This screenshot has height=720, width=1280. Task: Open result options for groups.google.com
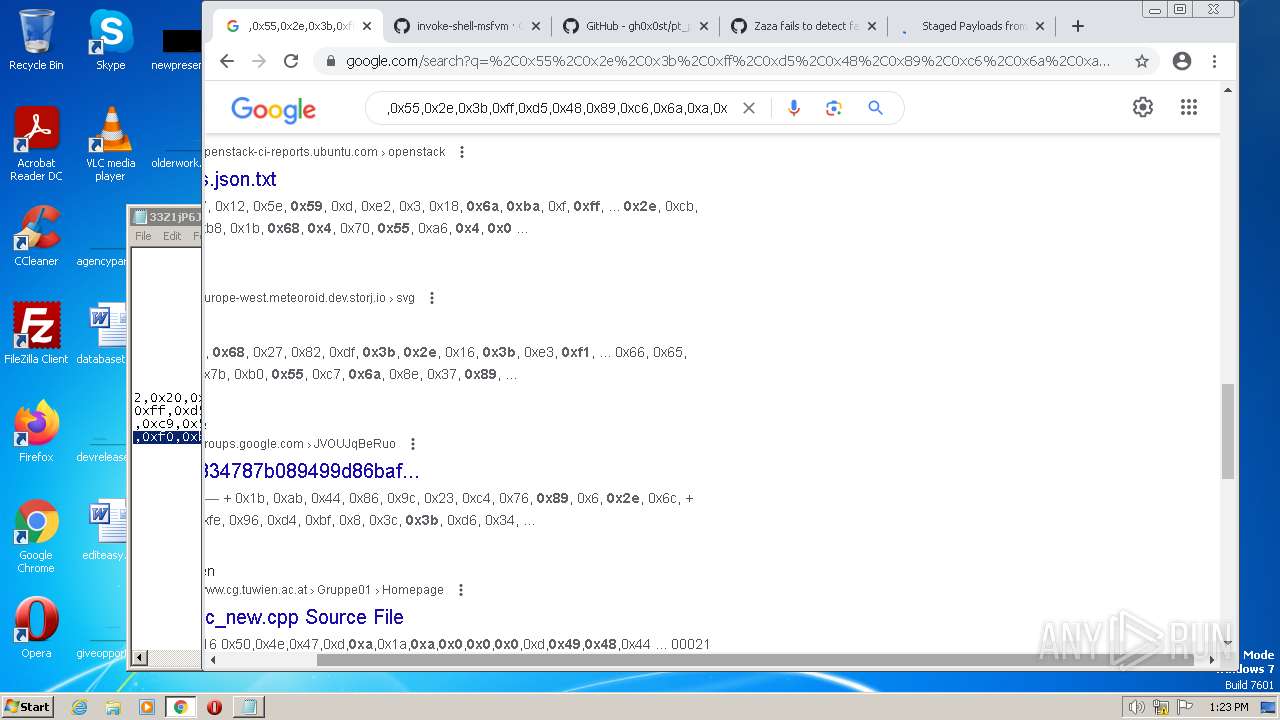[x=413, y=444]
